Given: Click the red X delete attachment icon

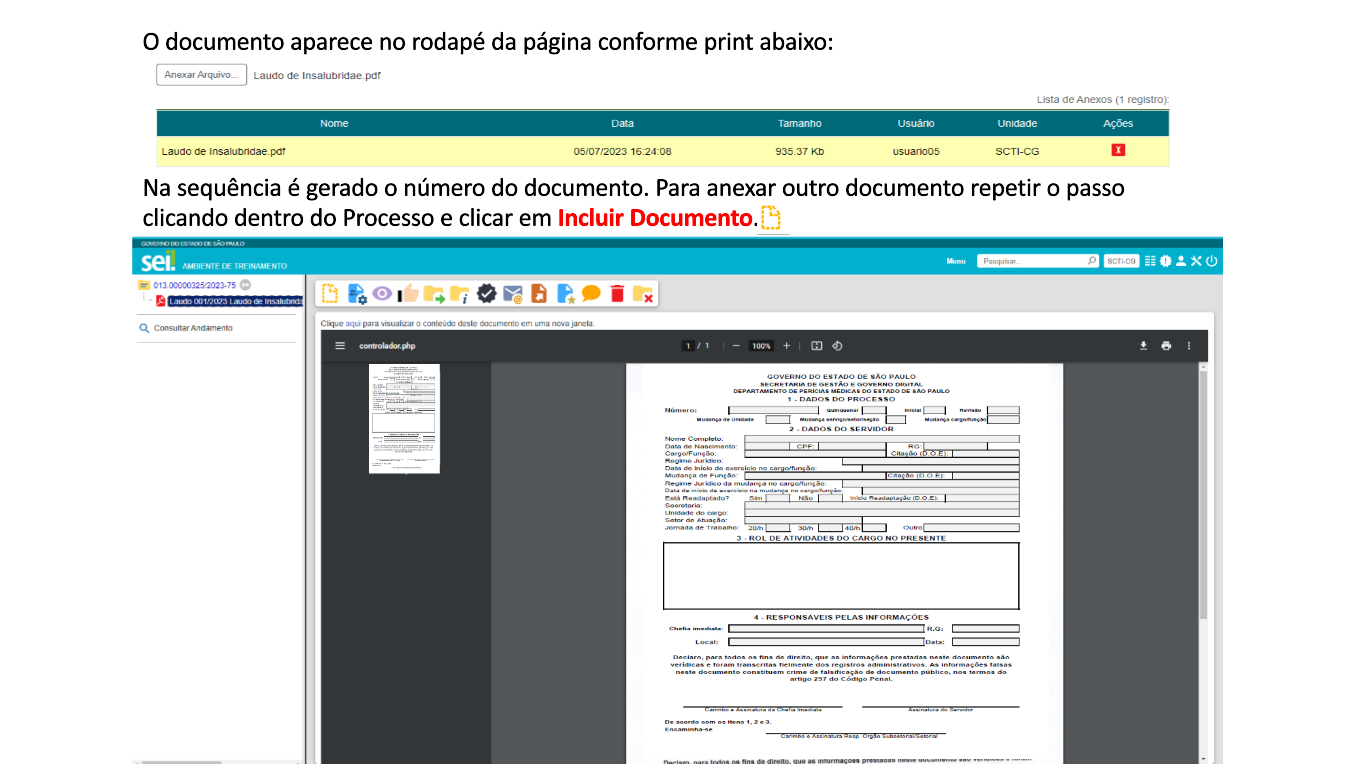Looking at the screenshot, I should click(1118, 150).
